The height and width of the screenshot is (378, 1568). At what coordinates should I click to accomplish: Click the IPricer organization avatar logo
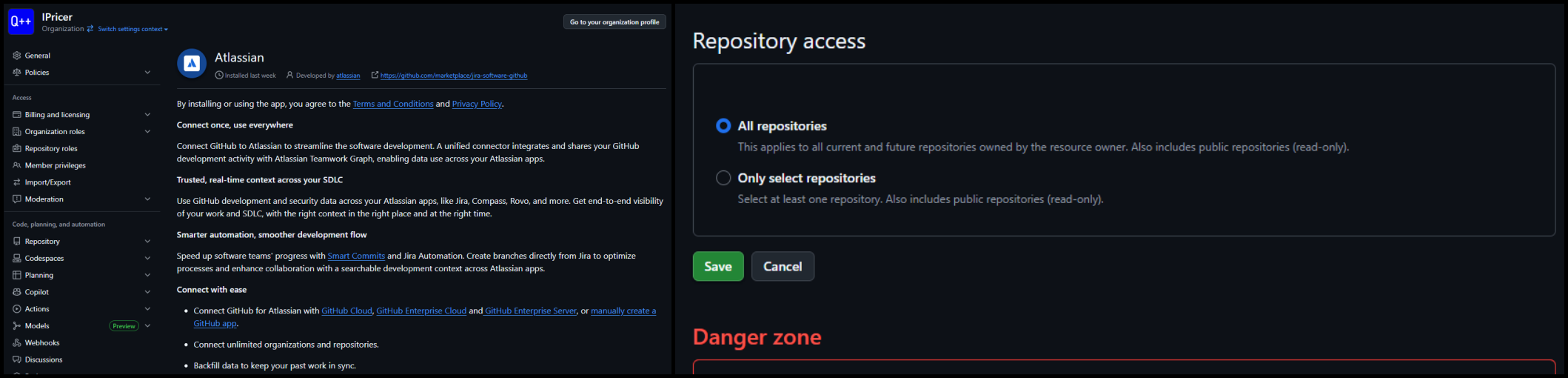click(x=21, y=21)
